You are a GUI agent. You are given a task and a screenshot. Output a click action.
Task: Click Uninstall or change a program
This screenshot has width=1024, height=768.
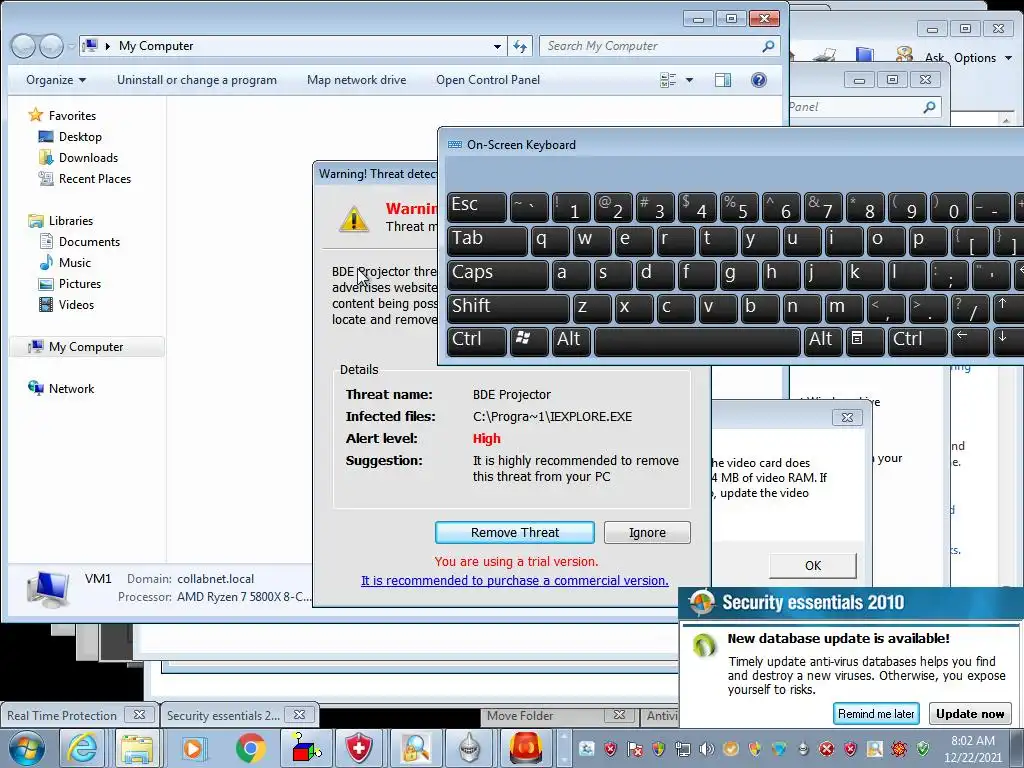click(197, 80)
